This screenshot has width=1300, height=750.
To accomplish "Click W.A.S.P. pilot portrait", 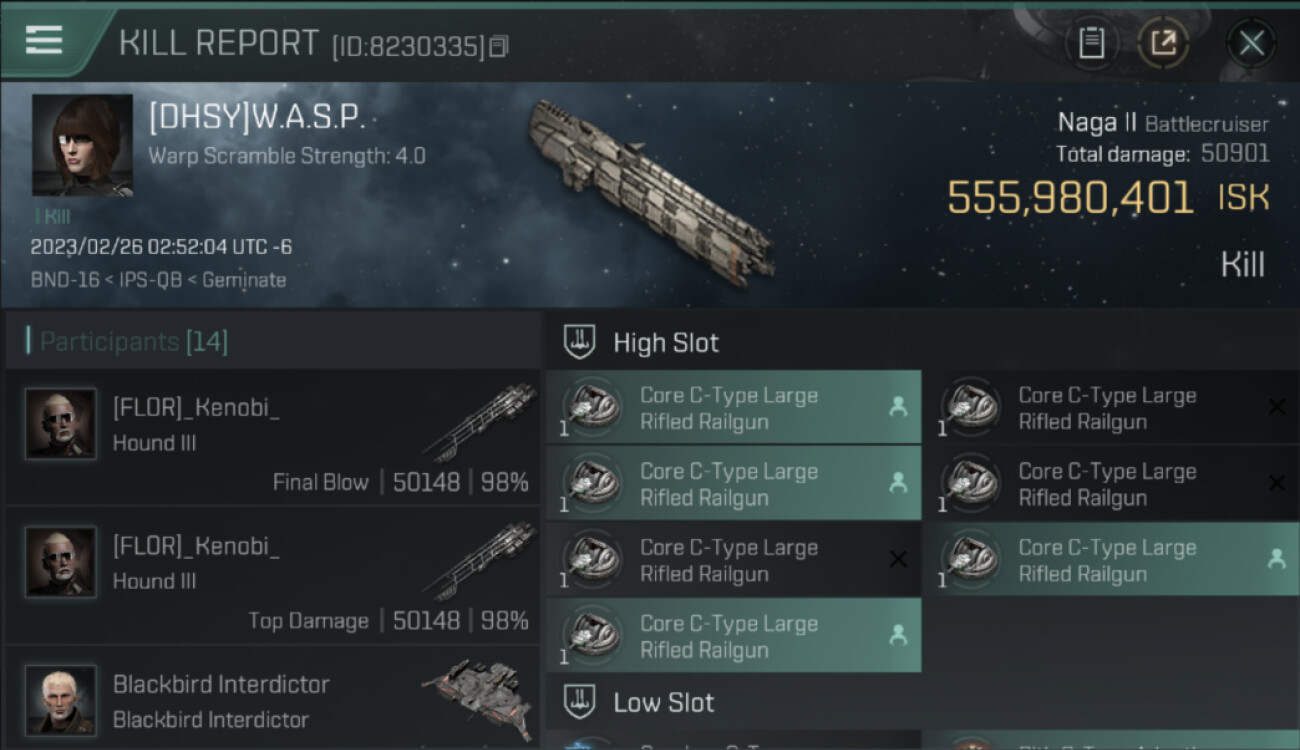I will tap(82, 145).
